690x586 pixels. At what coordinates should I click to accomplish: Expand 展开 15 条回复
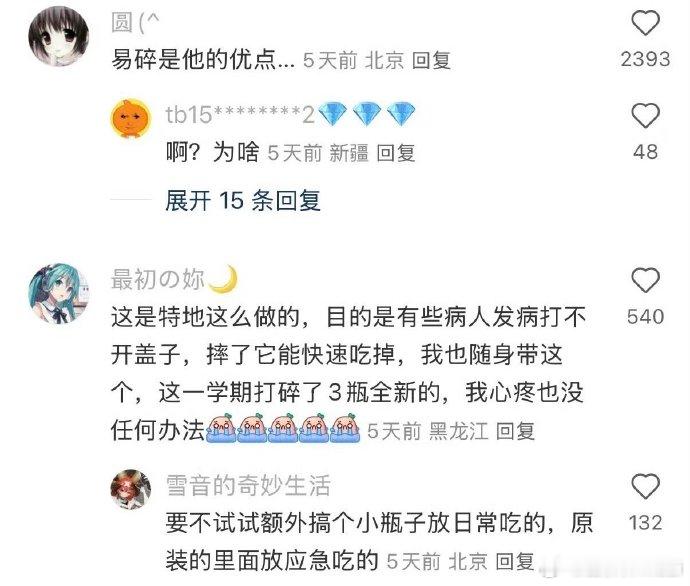pyautogui.click(x=242, y=201)
